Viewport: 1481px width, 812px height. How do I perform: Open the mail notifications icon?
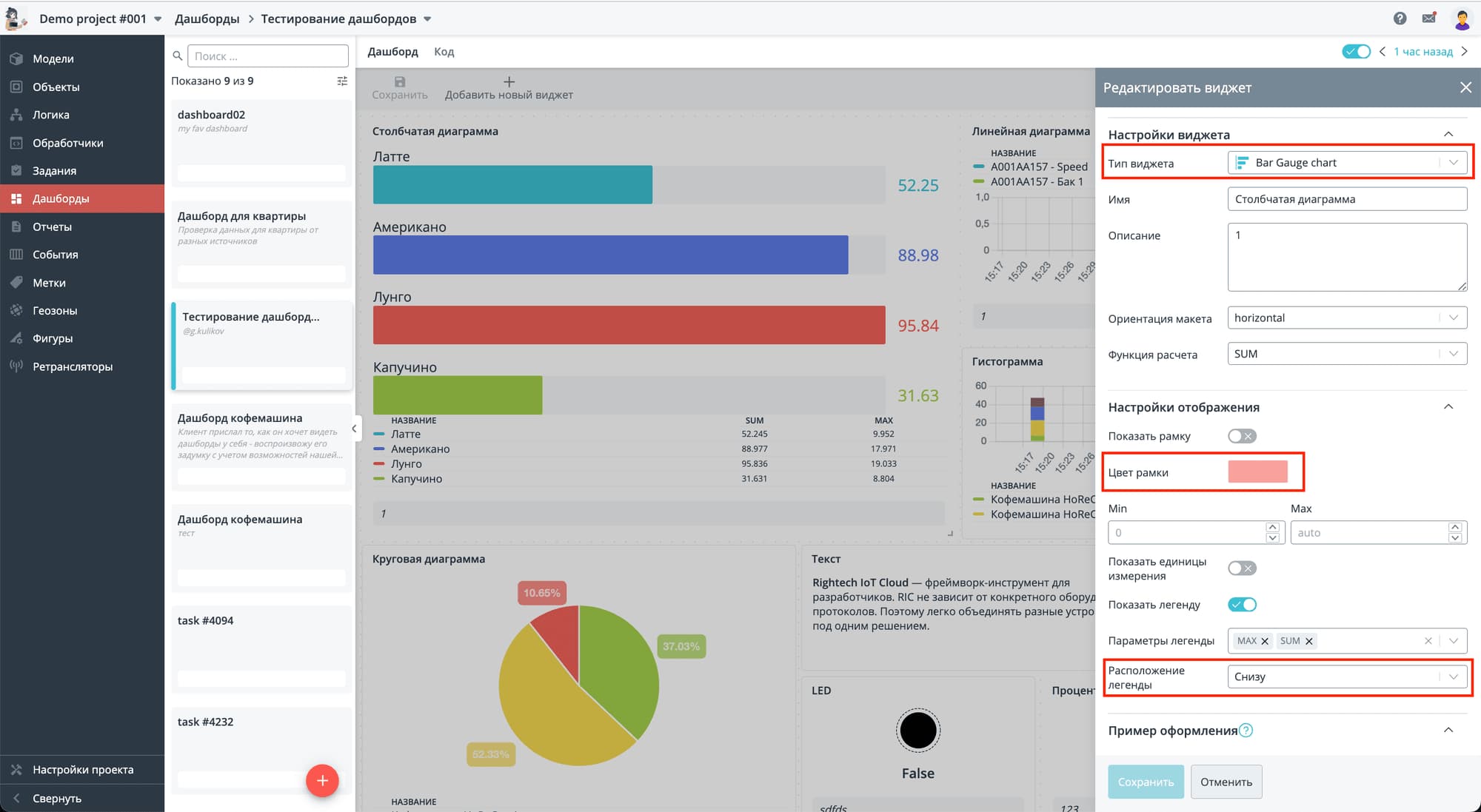click(1429, 19)
